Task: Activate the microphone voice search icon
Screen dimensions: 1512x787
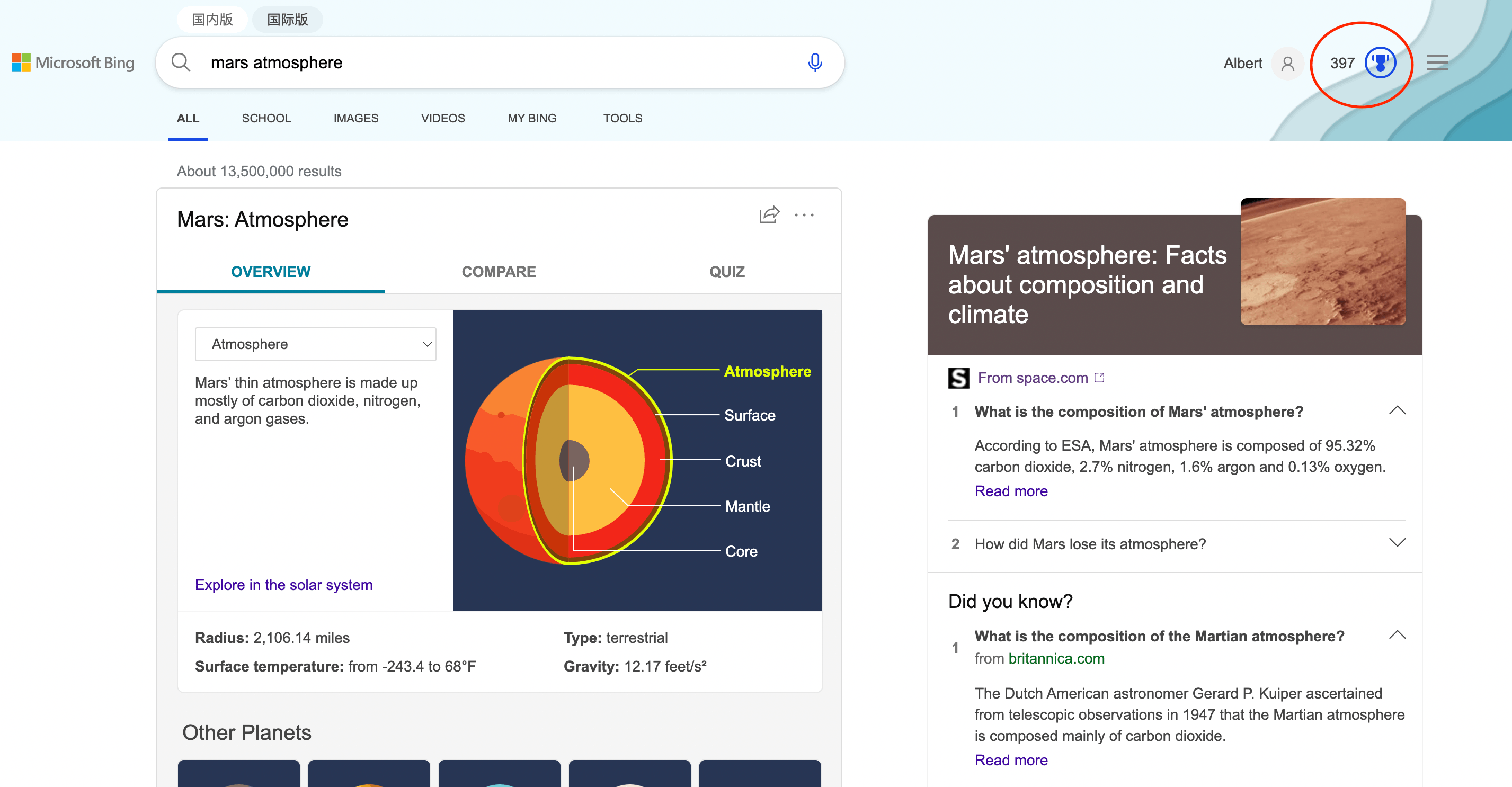Action: tap(815, 62)
